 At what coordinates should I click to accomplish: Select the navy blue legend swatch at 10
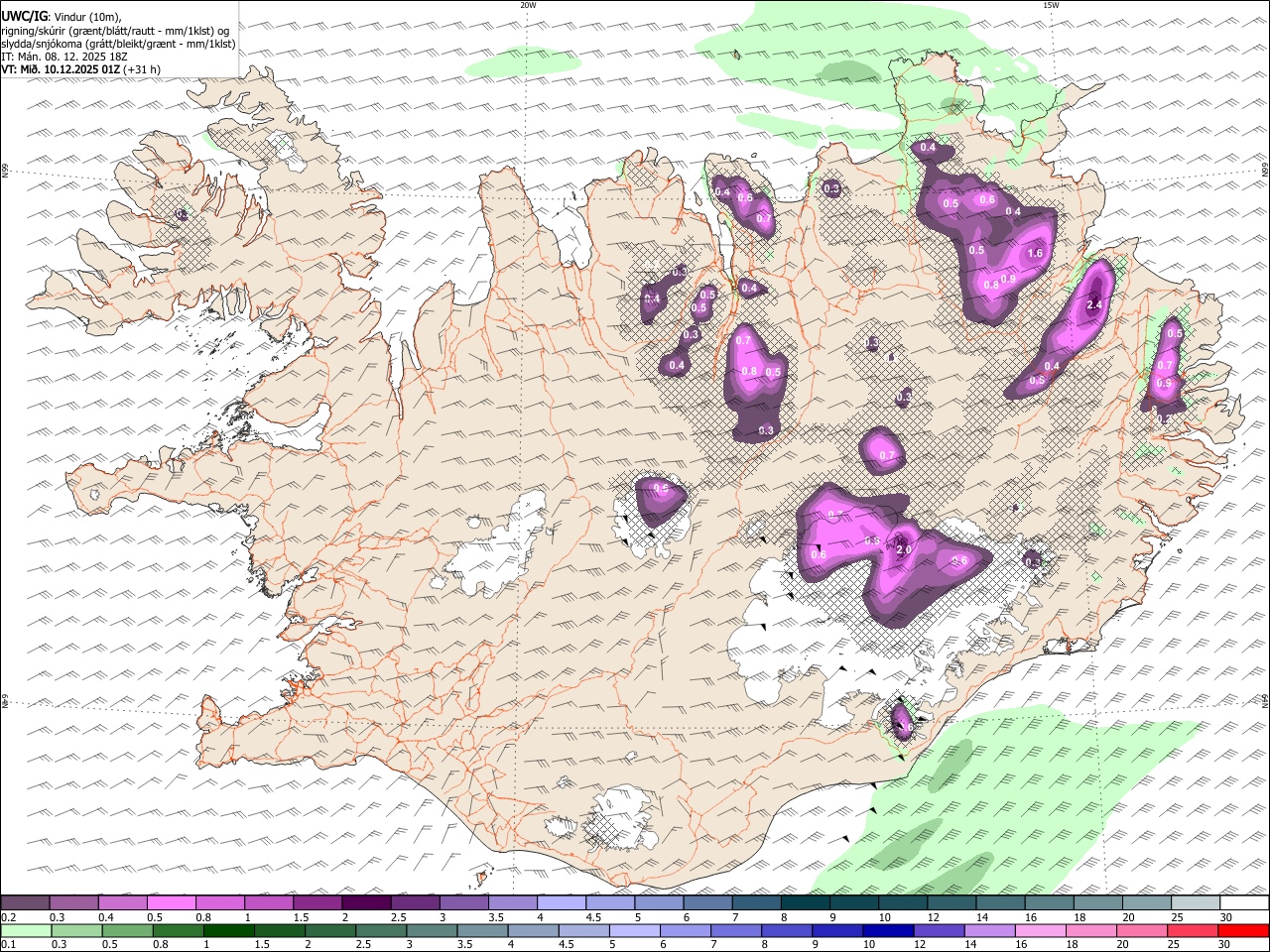(x=887, y=931)
